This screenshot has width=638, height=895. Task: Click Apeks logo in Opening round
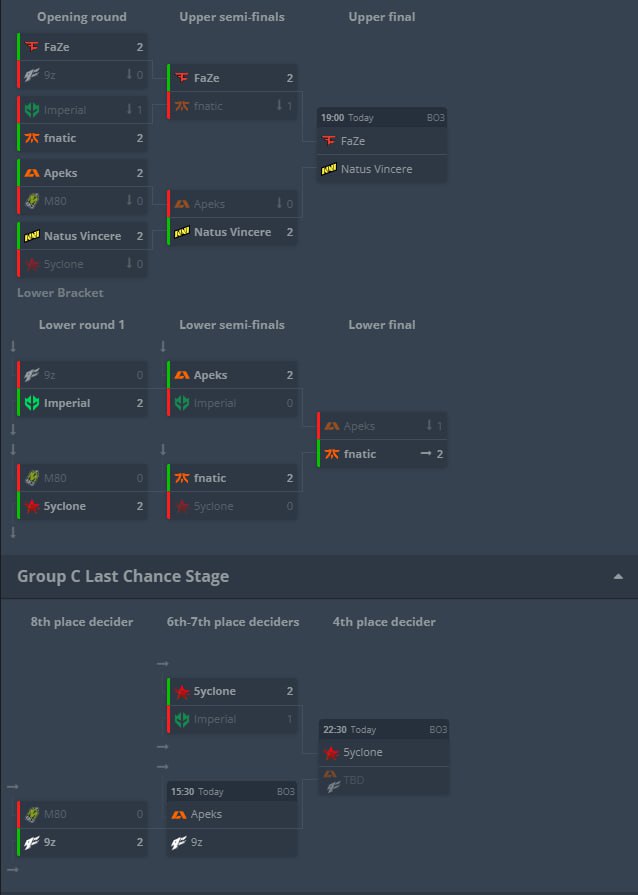coord(32,173)
